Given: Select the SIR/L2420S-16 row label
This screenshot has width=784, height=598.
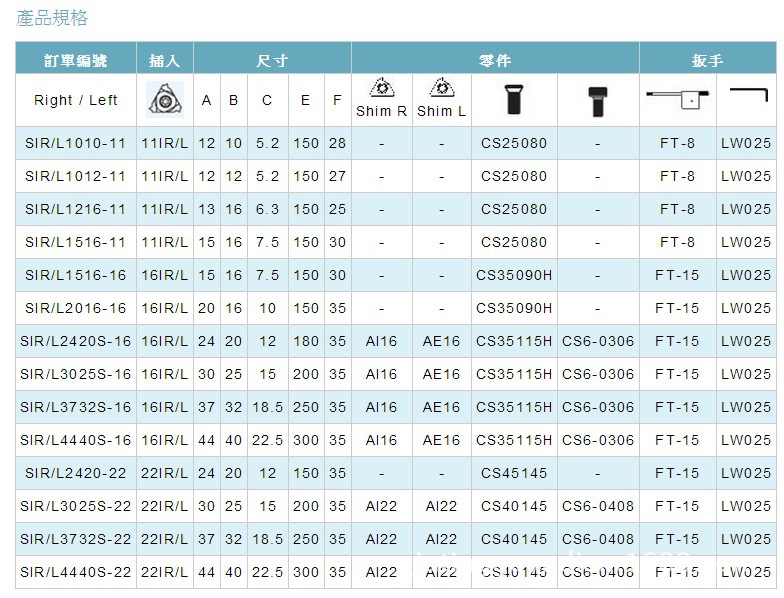Looking at the screenshot, I should point(75,341).
